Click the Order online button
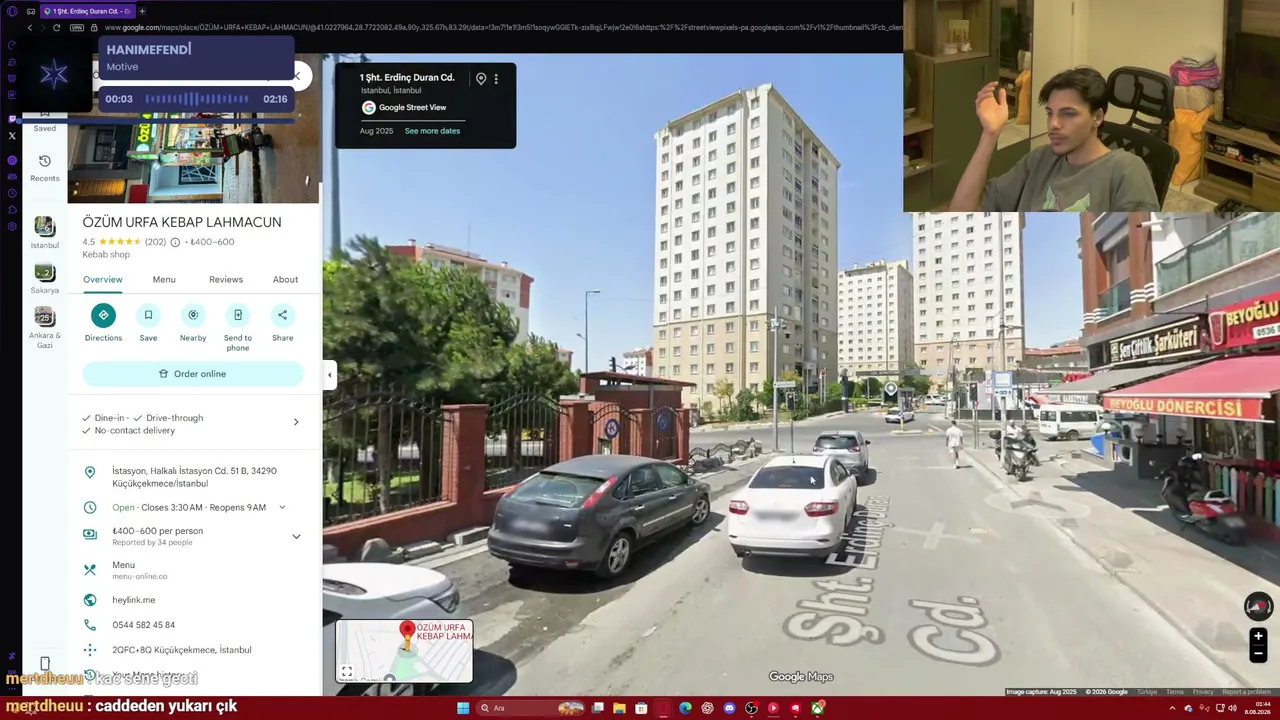This screenshot has width=1280, height=720. point(193,374)
